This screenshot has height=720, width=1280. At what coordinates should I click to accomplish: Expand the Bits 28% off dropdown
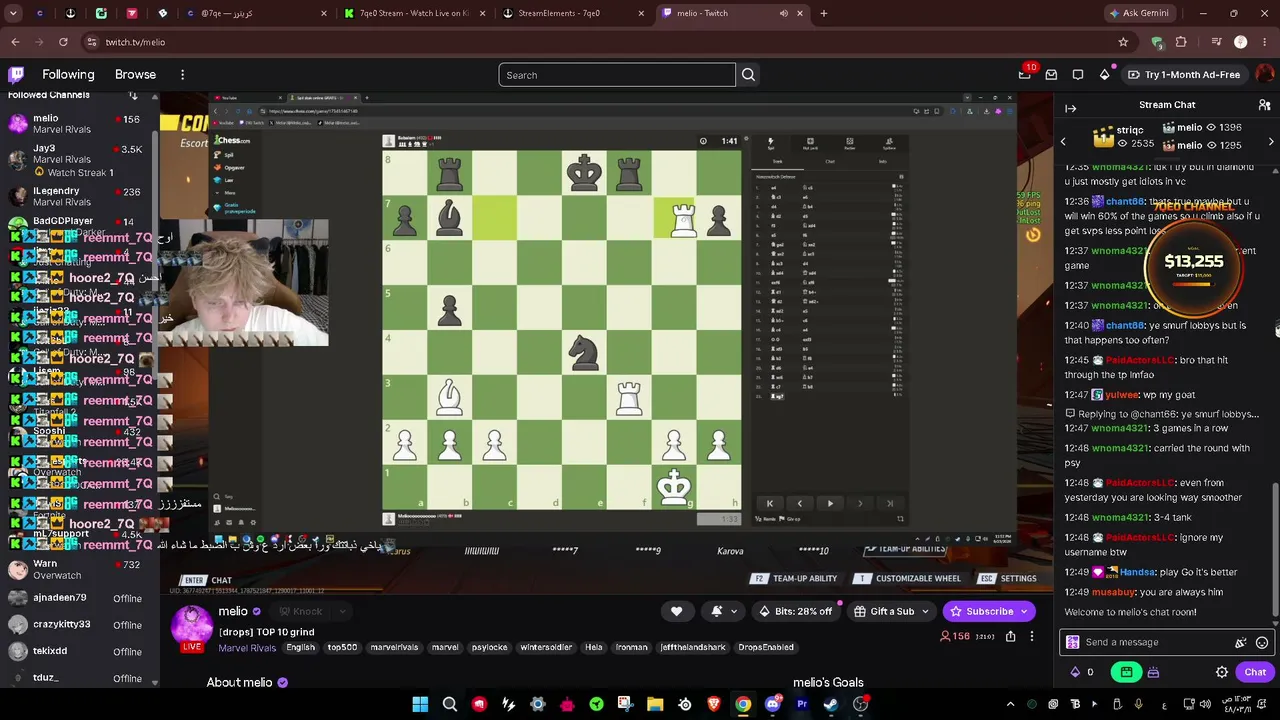point(797,611)
